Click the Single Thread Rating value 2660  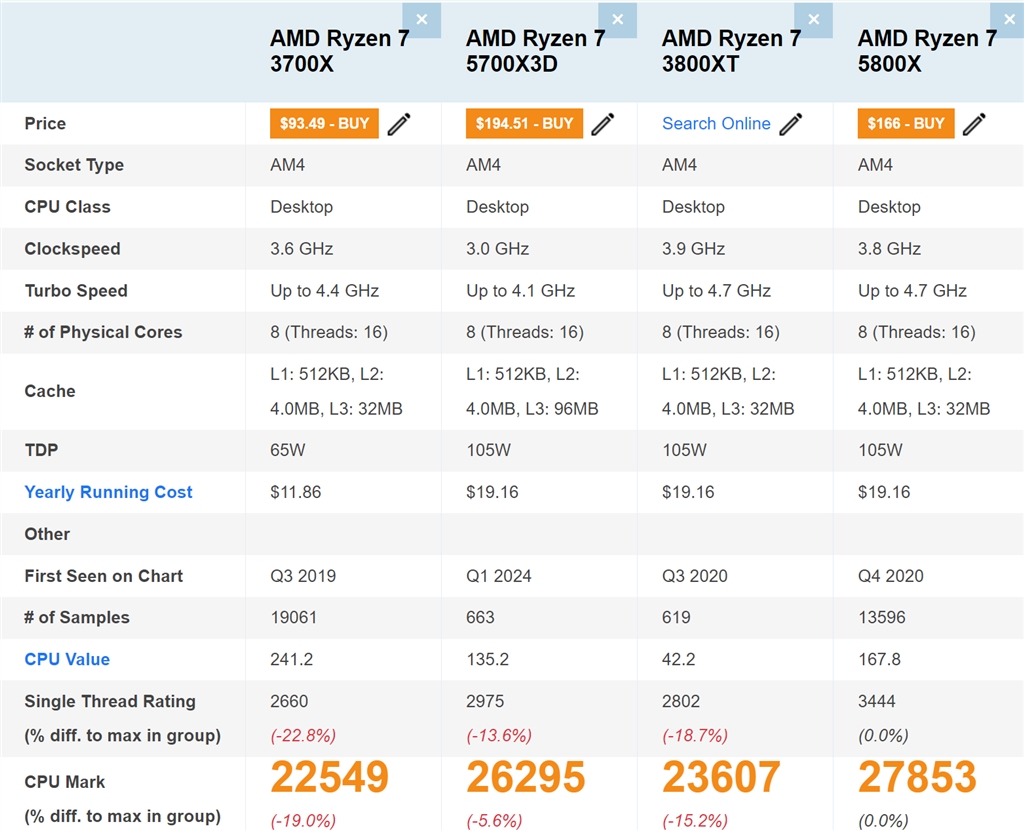click(289, 701)
